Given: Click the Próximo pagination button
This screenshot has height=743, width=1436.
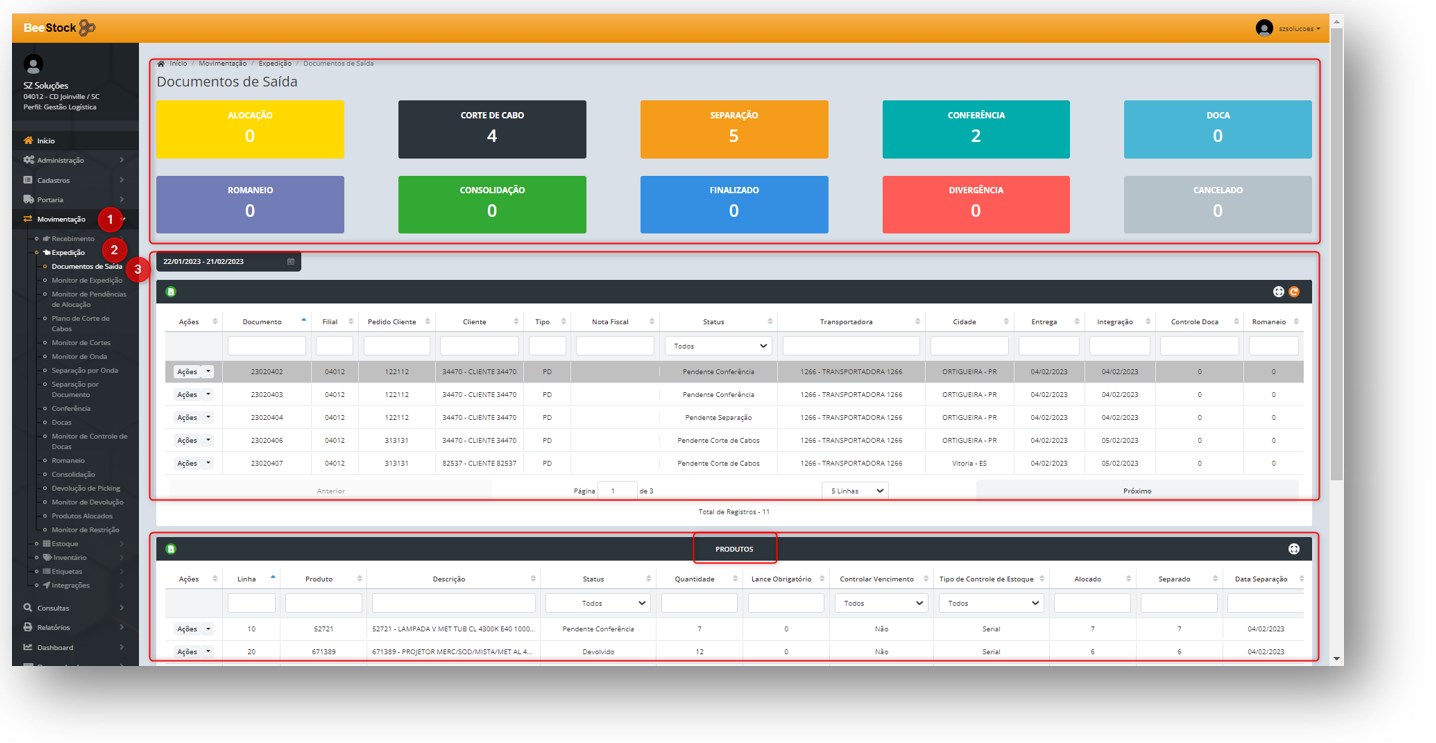Looking at the screenshot, I should point(1136,491).
